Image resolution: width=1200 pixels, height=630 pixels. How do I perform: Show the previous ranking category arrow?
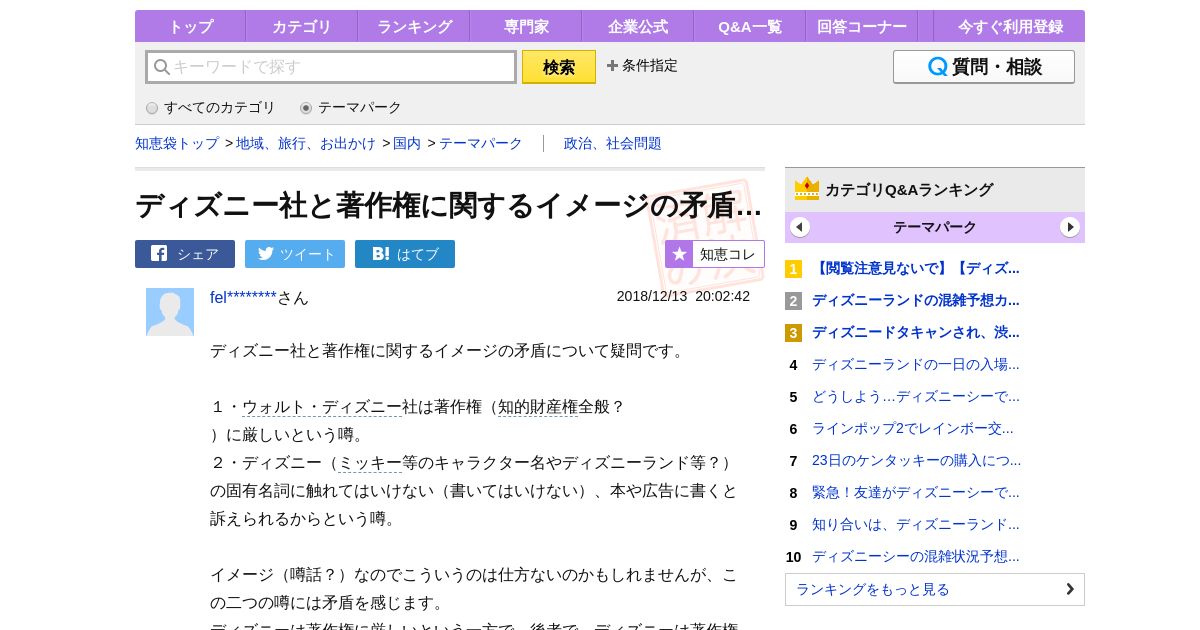click(x=800, y=227)
